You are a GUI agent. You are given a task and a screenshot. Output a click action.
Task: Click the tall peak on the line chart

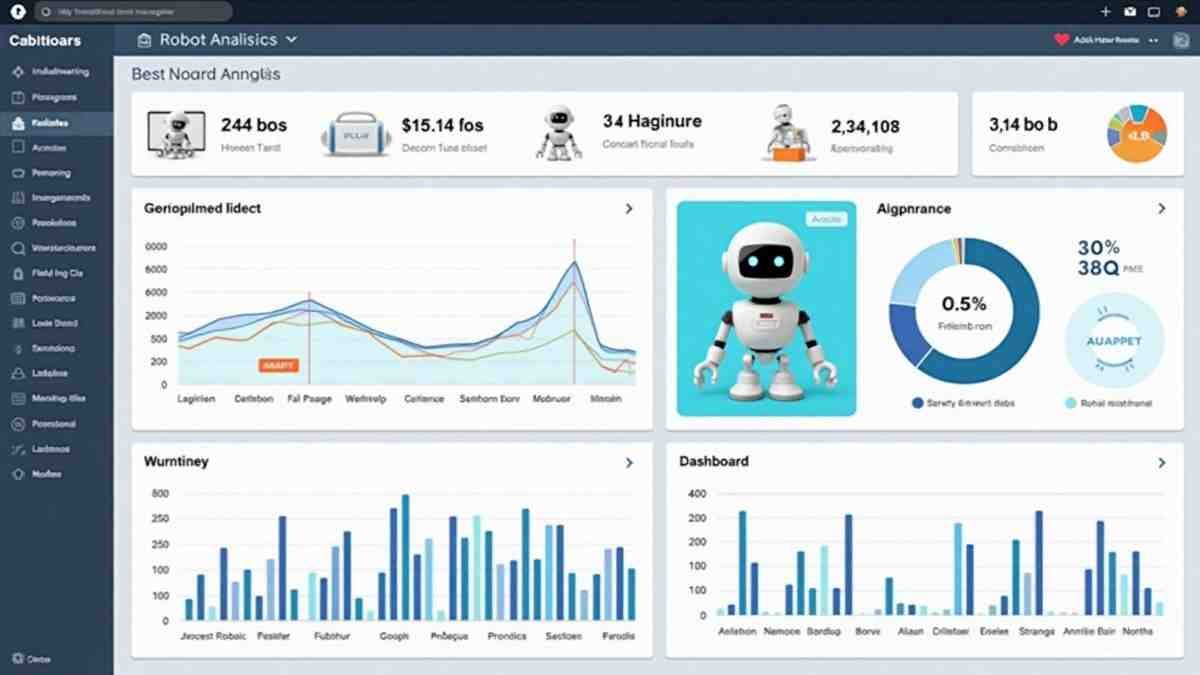574,264
